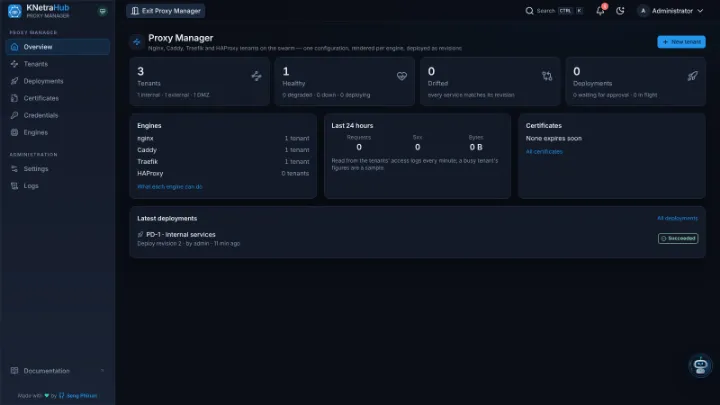The image size is (720, 405).
Task: Click the rocket icon beside PD-1 deployment
Action: coord(141,235)
